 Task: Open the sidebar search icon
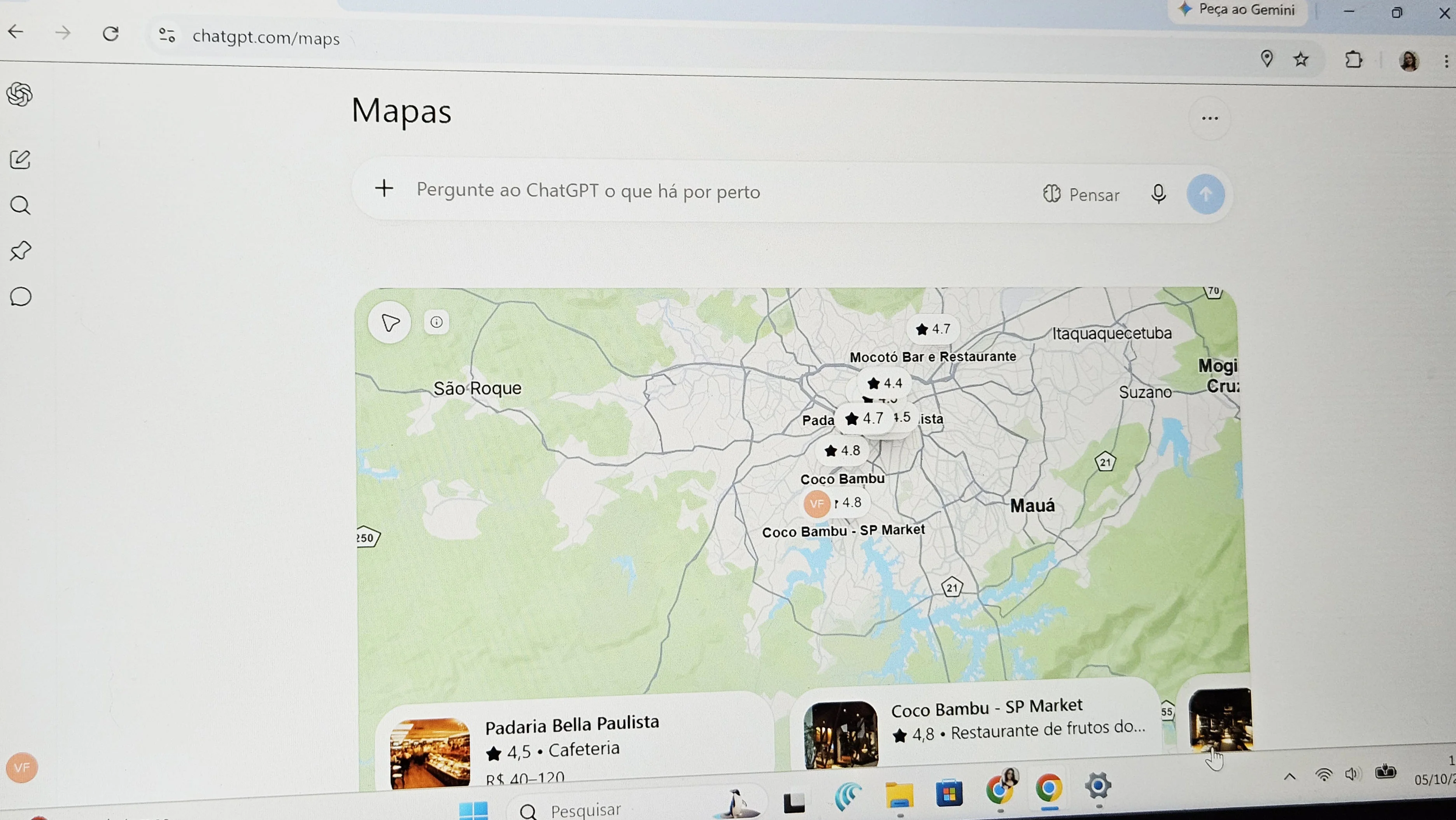click(20, 205)
